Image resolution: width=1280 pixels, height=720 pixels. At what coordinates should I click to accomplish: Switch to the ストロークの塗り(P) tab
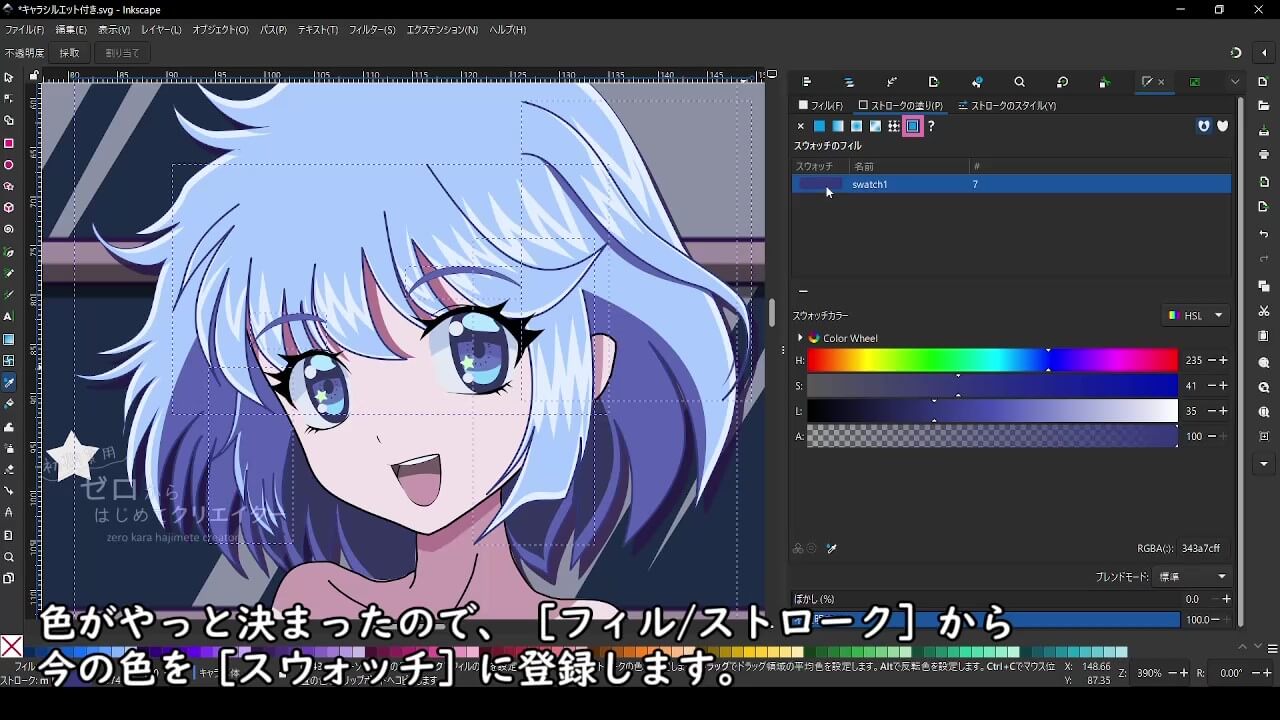click(x=900, y=105)
